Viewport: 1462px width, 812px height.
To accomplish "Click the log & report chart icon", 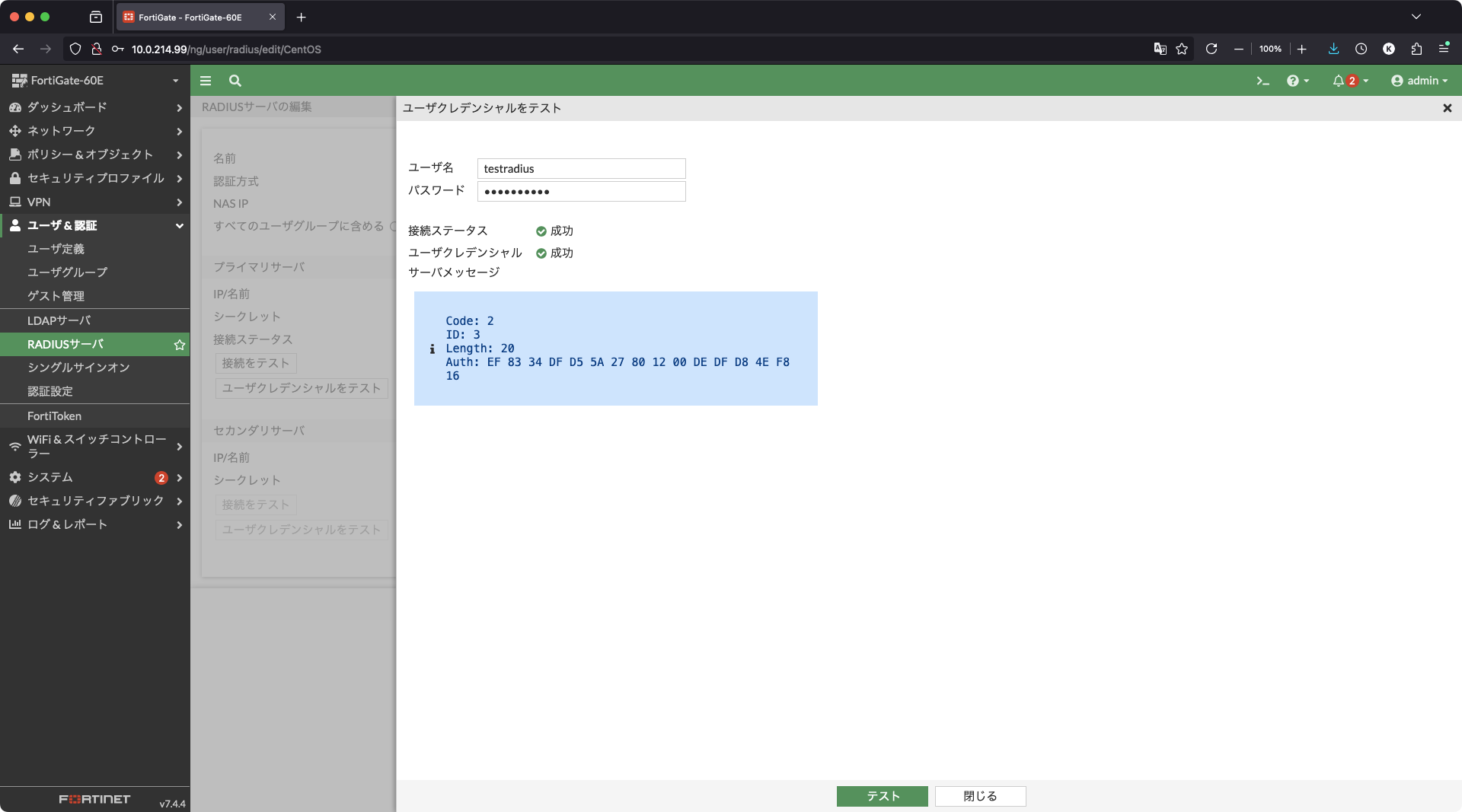I will 14,524.
